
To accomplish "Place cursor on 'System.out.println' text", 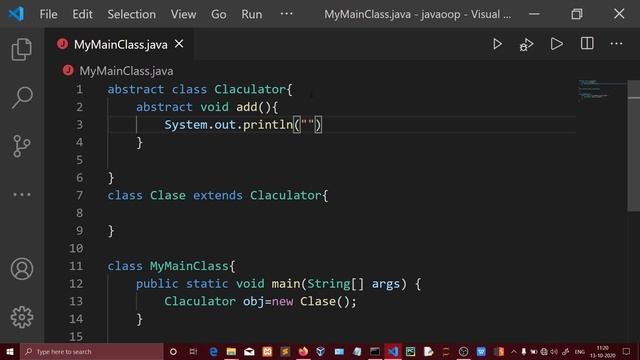I will click(x=228, y=125).
